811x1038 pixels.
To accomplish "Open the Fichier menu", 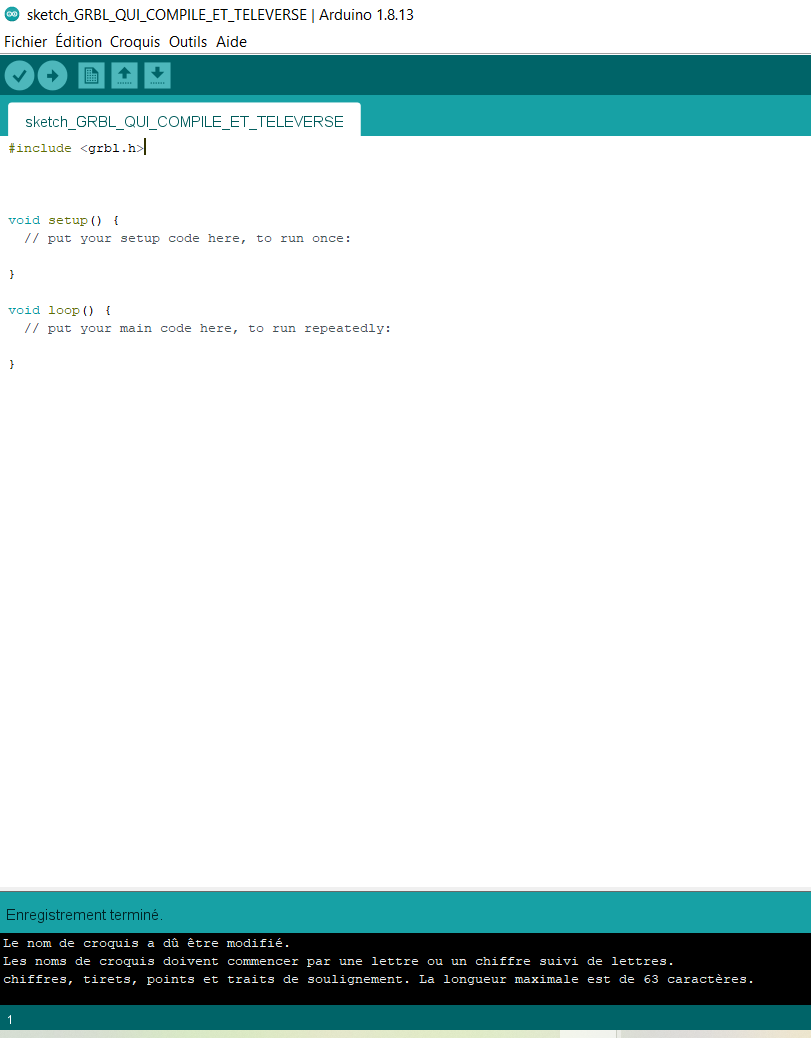I will (x=25, y=42).
